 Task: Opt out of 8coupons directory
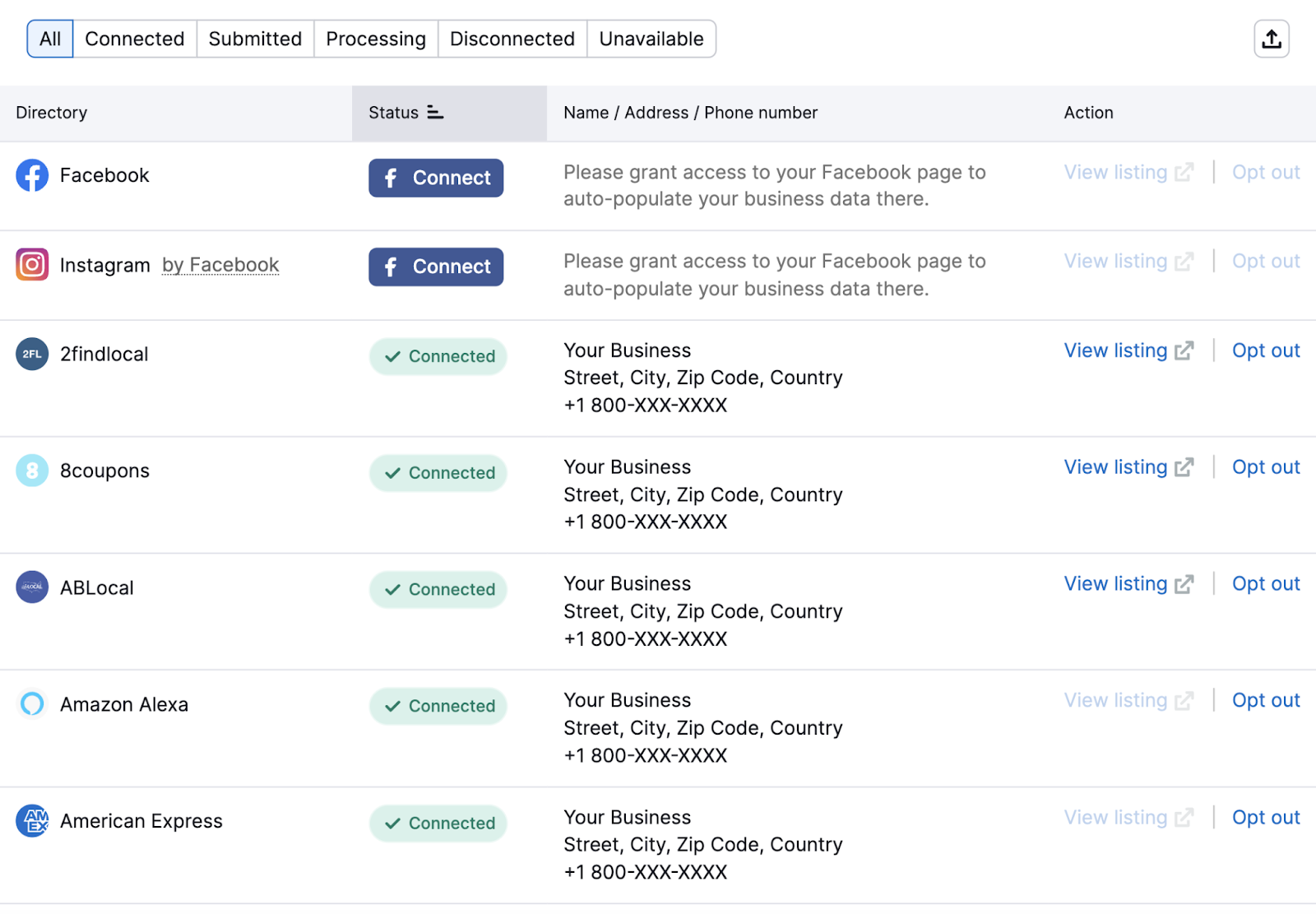(1266, 467)
